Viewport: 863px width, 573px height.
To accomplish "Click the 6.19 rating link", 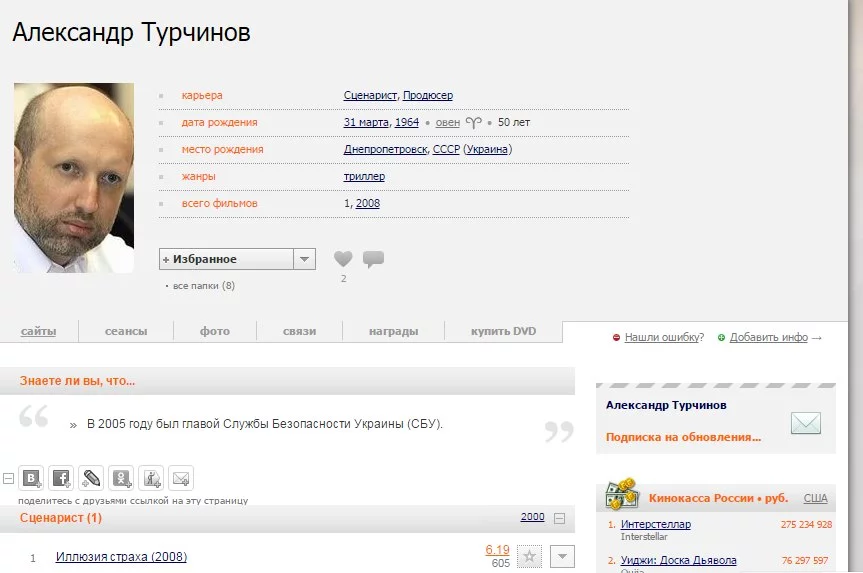I will pyautogui.click(x=498, y=549).
